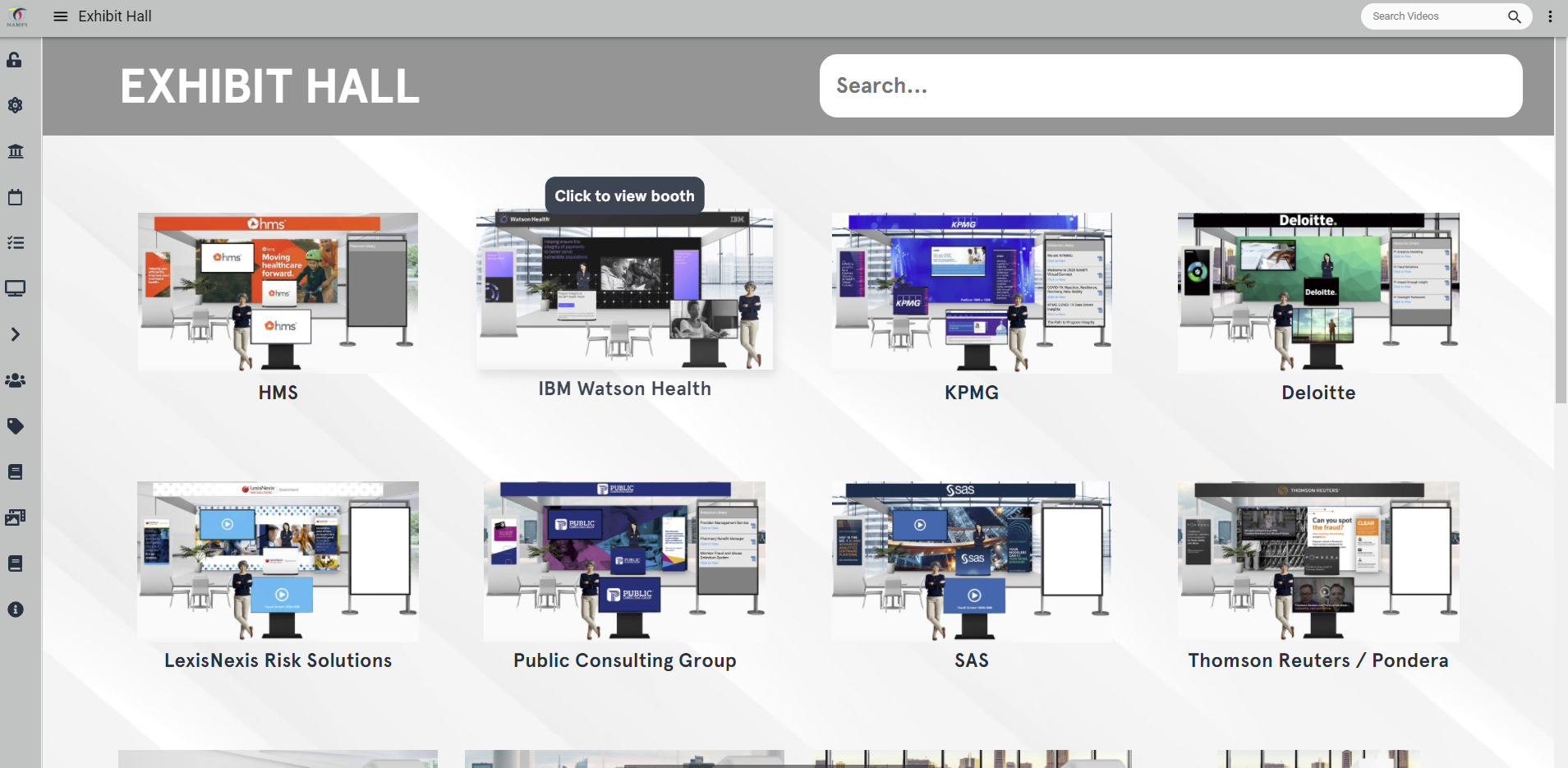1568x768 pixels.
Task: Open the Deloitte booth thumbnail
Action: (1318, 292)
